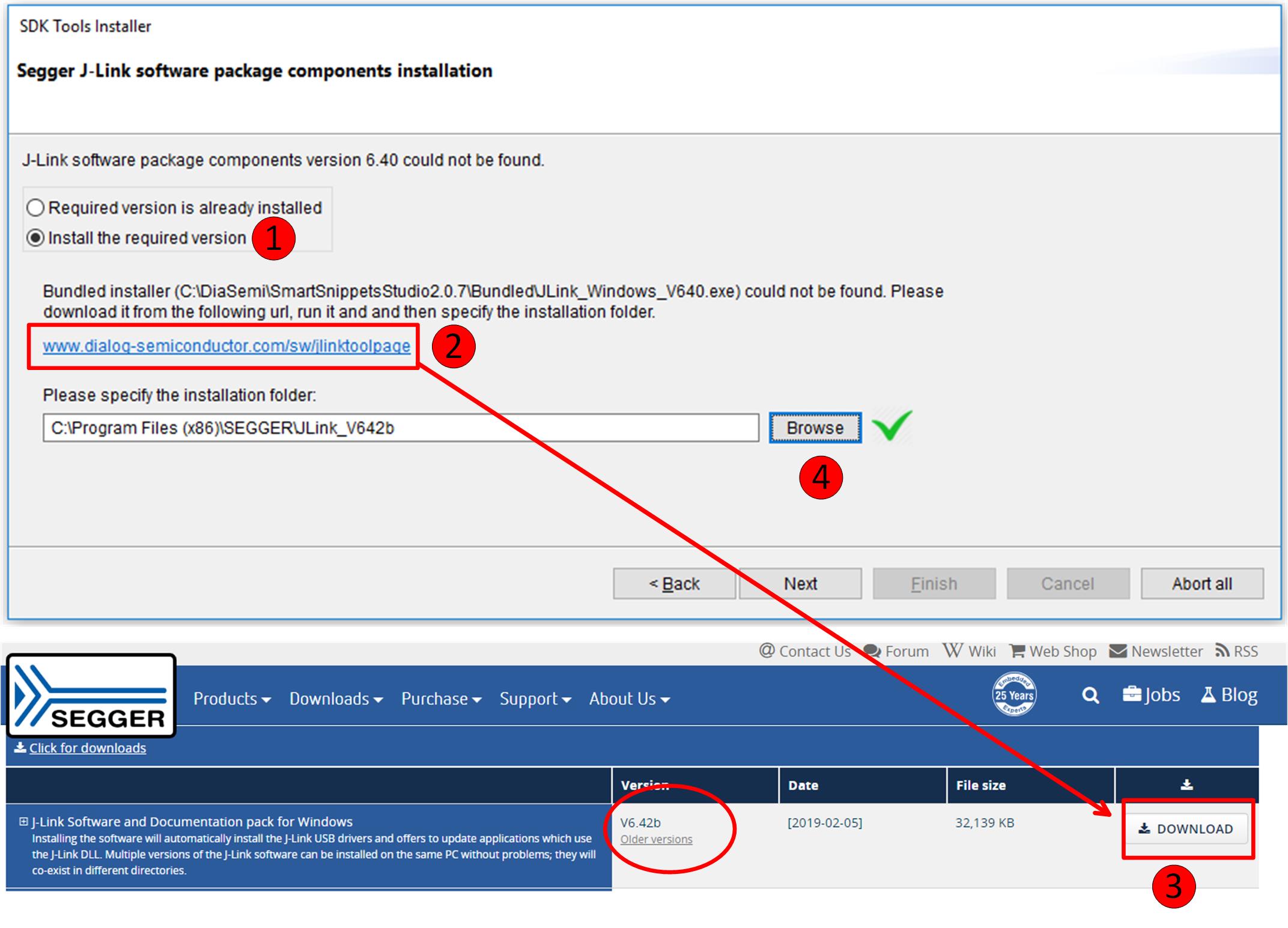Click 'J-Link Software and Documentation pack for Windows'
Image resolution: width=1288 pixels, height=928 pixels.
(192, 821)
